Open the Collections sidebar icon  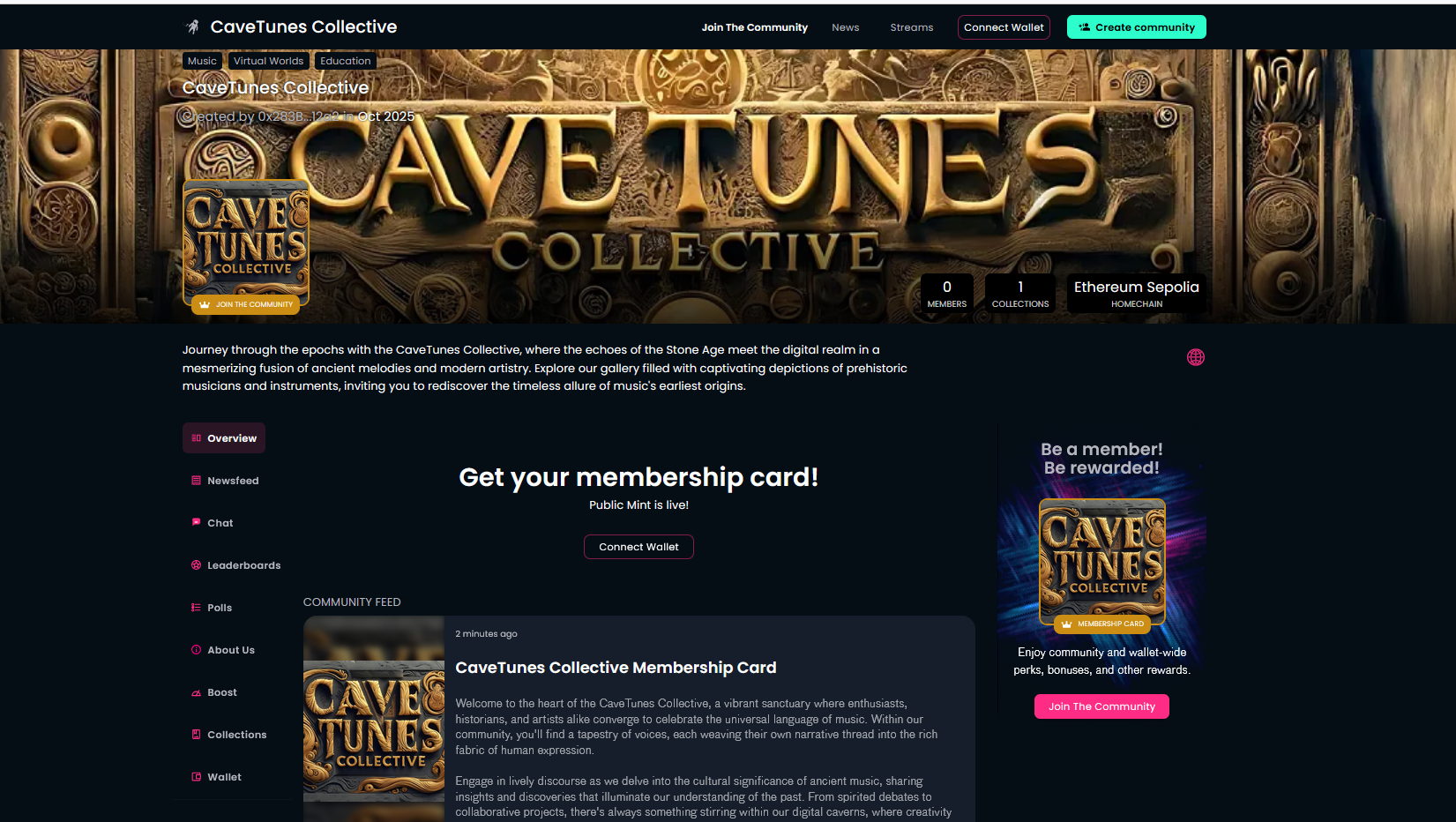[x=196, y=735]
